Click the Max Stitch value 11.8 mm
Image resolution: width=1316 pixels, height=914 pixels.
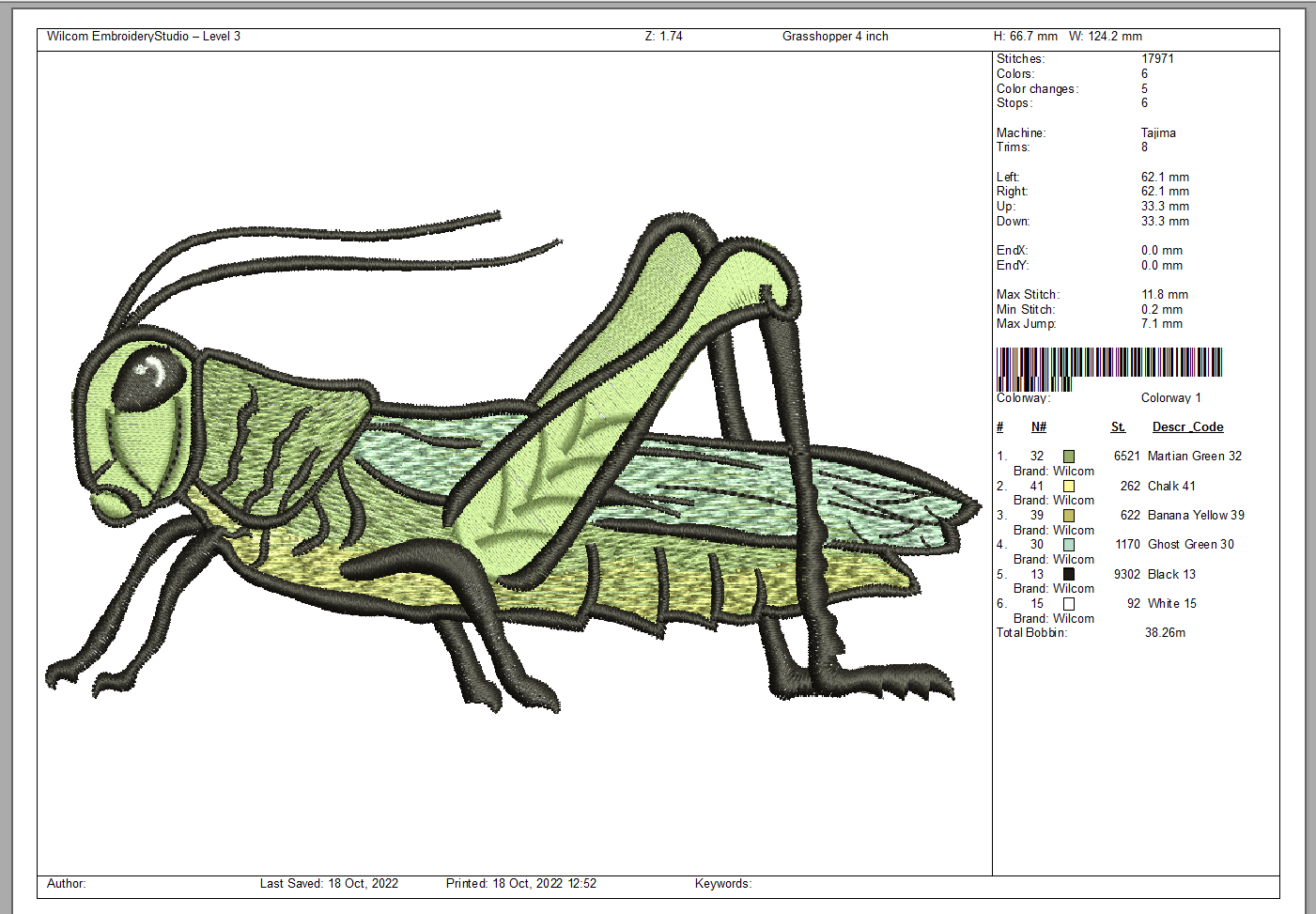pos(1165,295)
